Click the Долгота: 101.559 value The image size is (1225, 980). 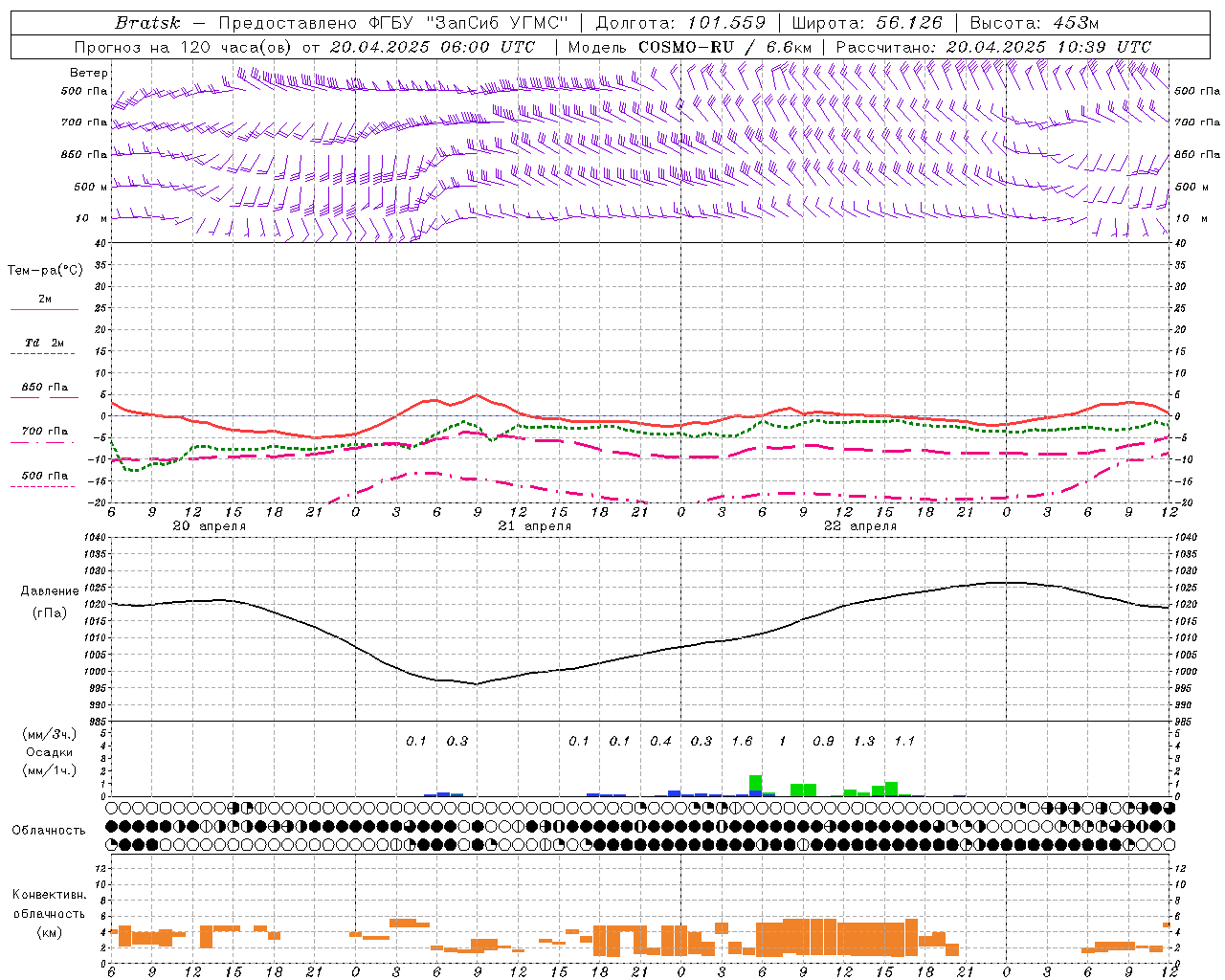680,23
